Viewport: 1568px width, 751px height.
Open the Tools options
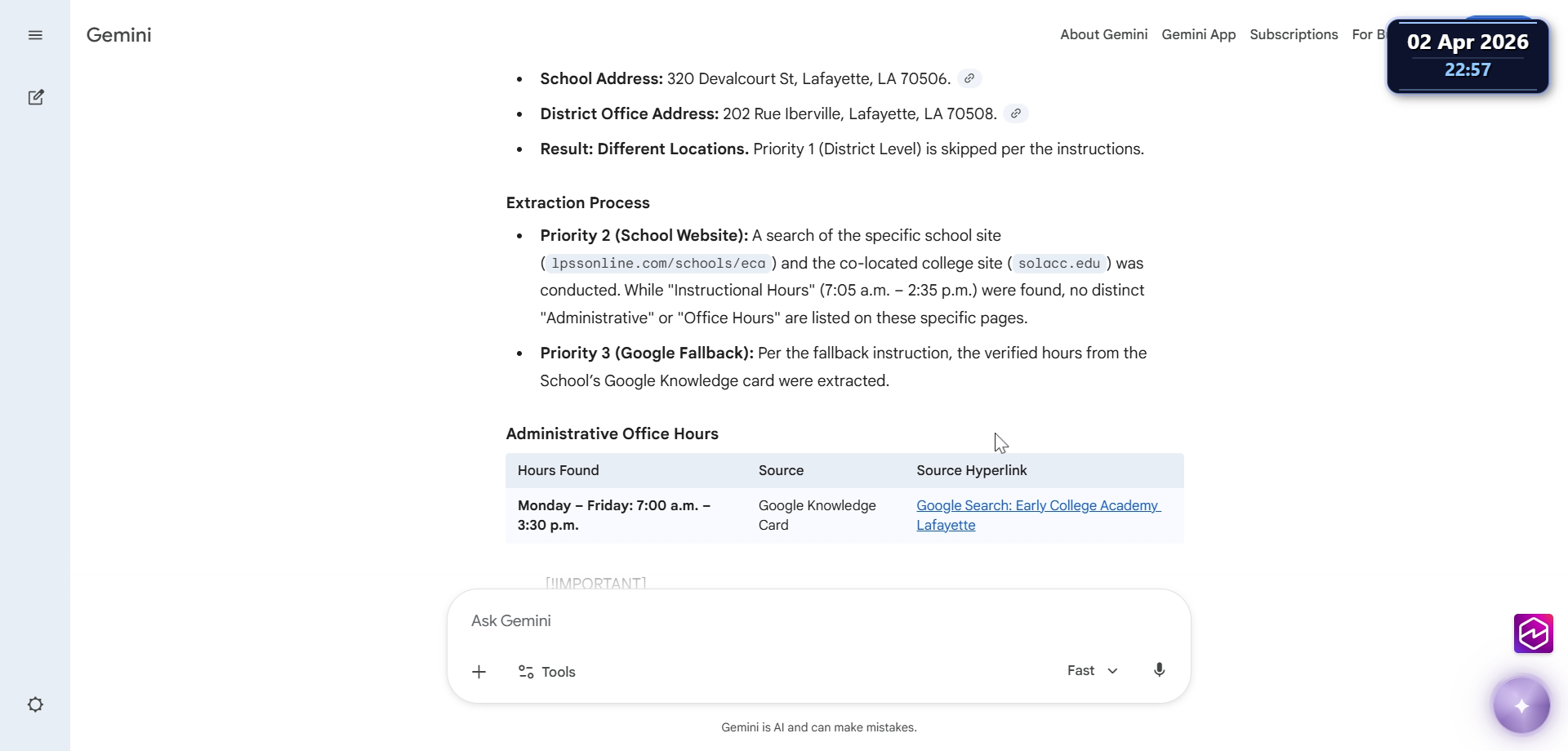click(547, 672)
